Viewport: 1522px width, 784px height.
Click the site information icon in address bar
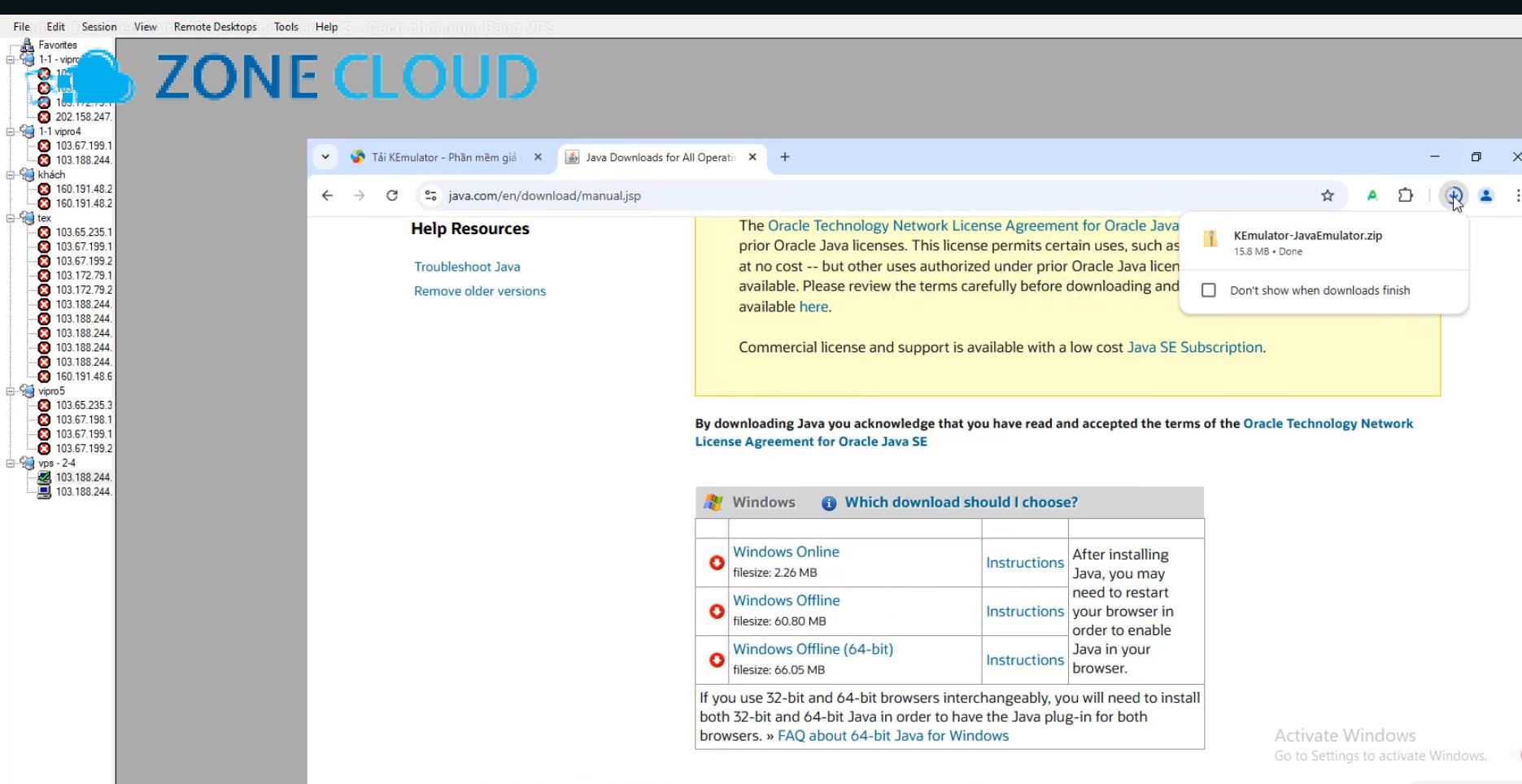[431, 195]
